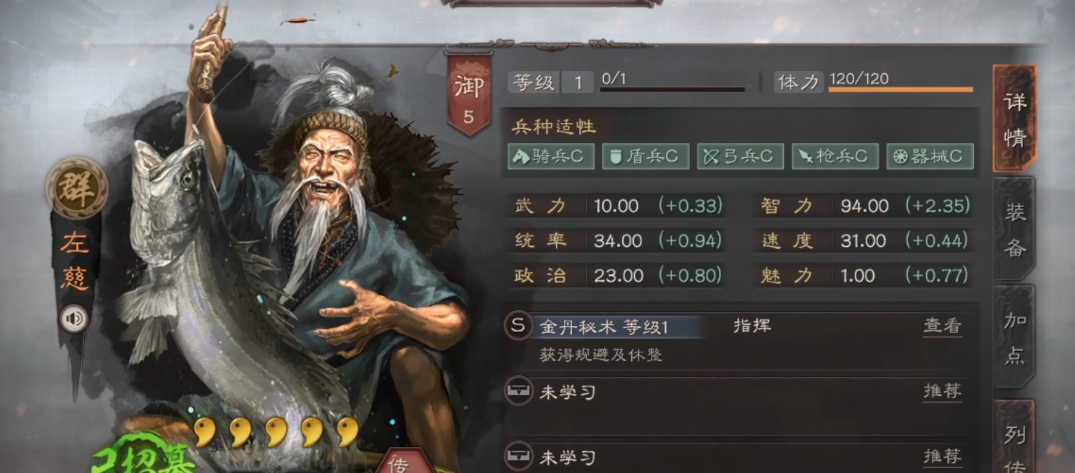Screen dimensions: 1075x473
Task: Open the 装备 equipment tab
Action: 1014,229
